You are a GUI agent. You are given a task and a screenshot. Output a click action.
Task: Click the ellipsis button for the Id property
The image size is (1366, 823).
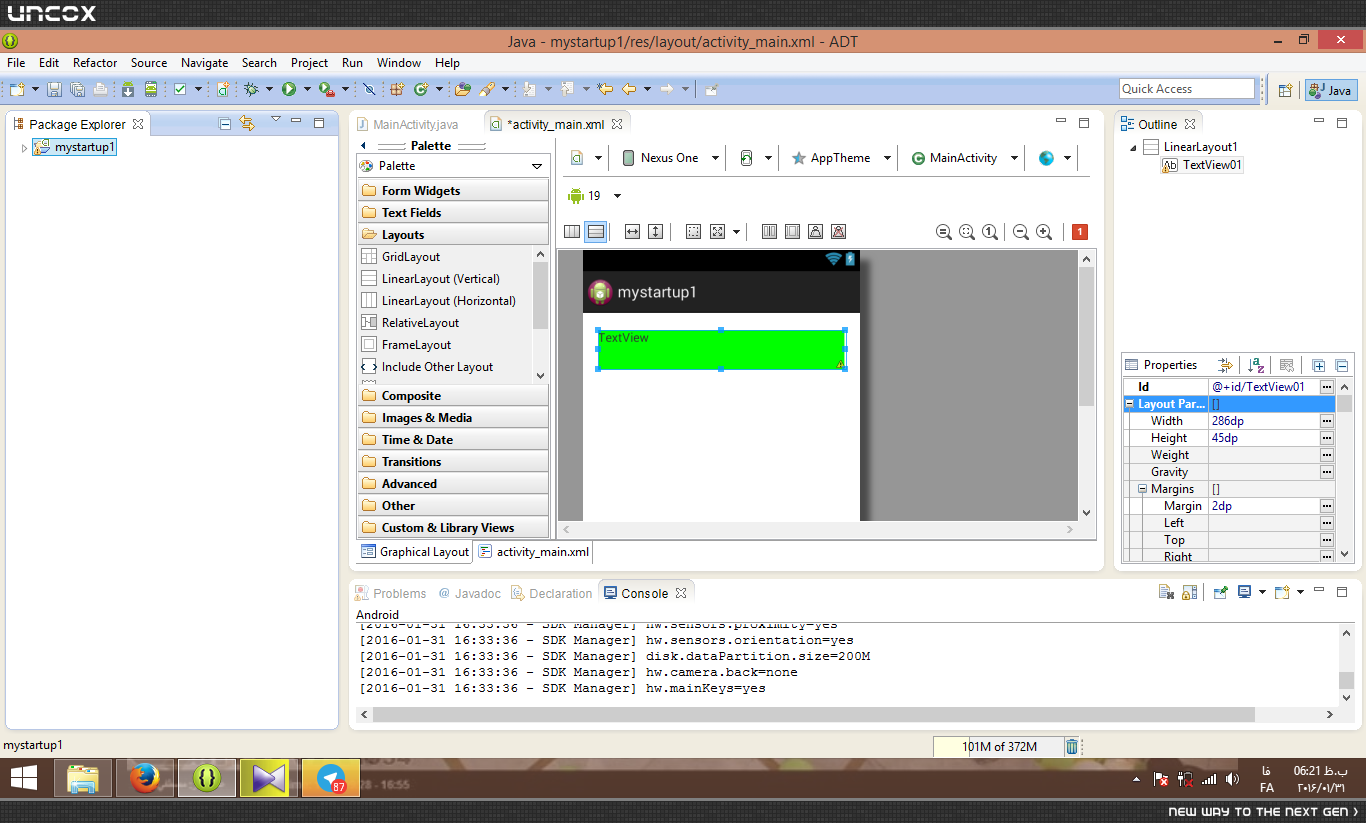(1327, 387)
